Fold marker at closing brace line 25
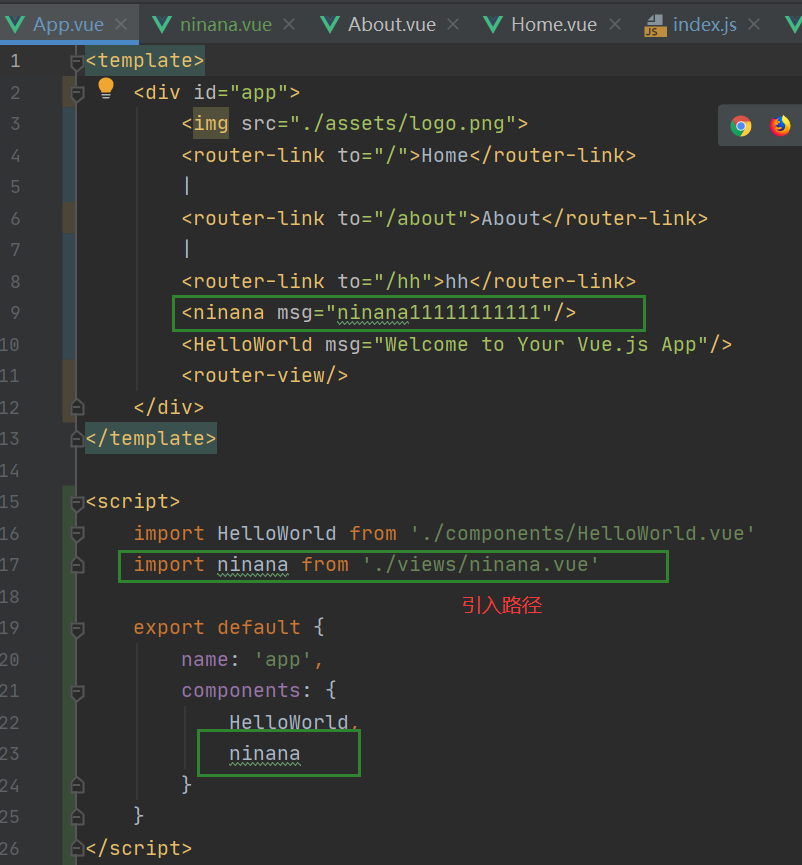 77,816
